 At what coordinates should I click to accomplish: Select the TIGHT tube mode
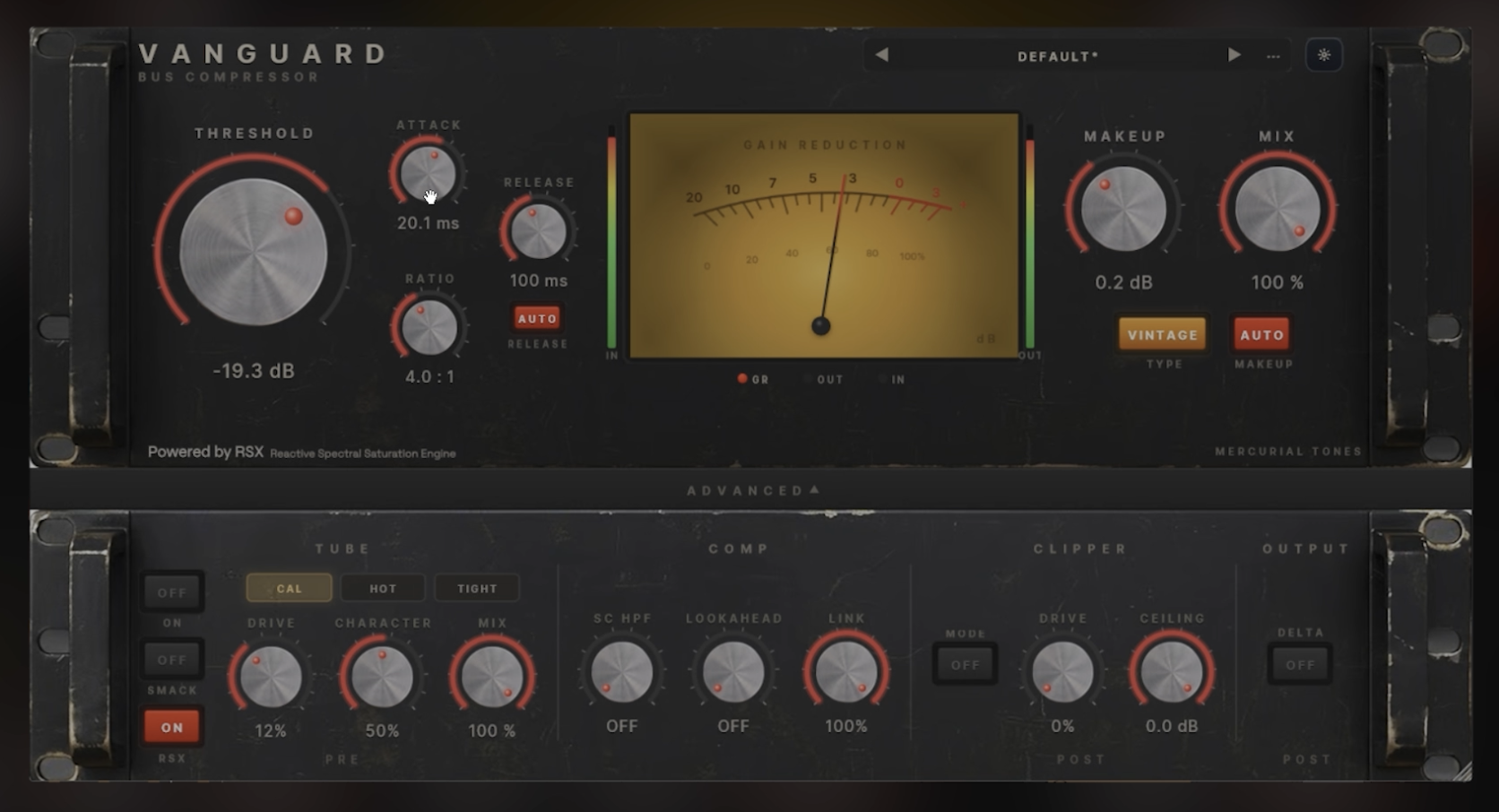(x=477, y=588)
